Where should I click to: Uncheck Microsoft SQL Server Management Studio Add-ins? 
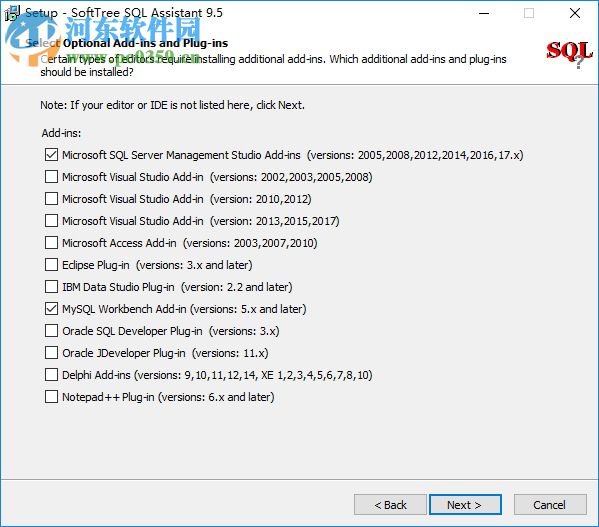click(51, 155)
